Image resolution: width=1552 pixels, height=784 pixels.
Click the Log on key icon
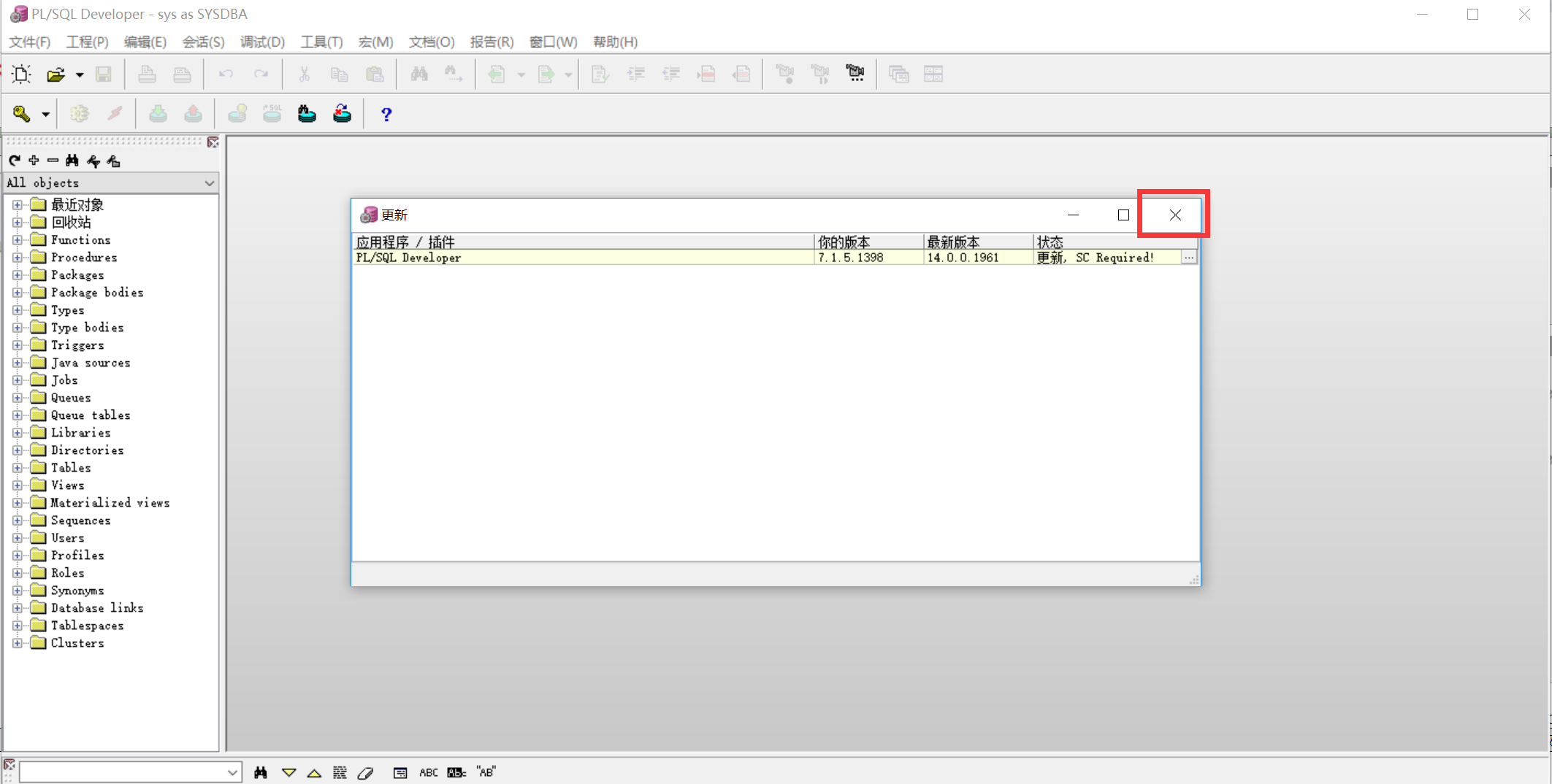pos(21,114)
